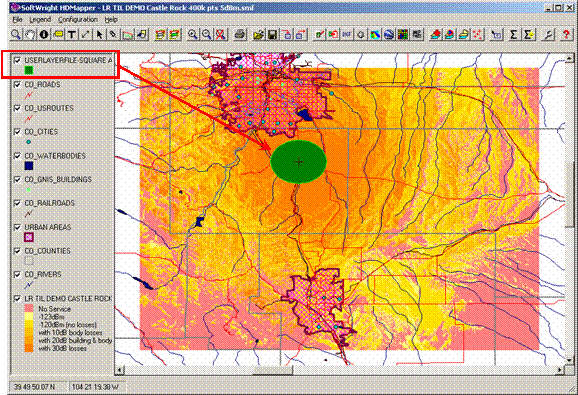Zoom in with the plus magnifier

[192, 35]
